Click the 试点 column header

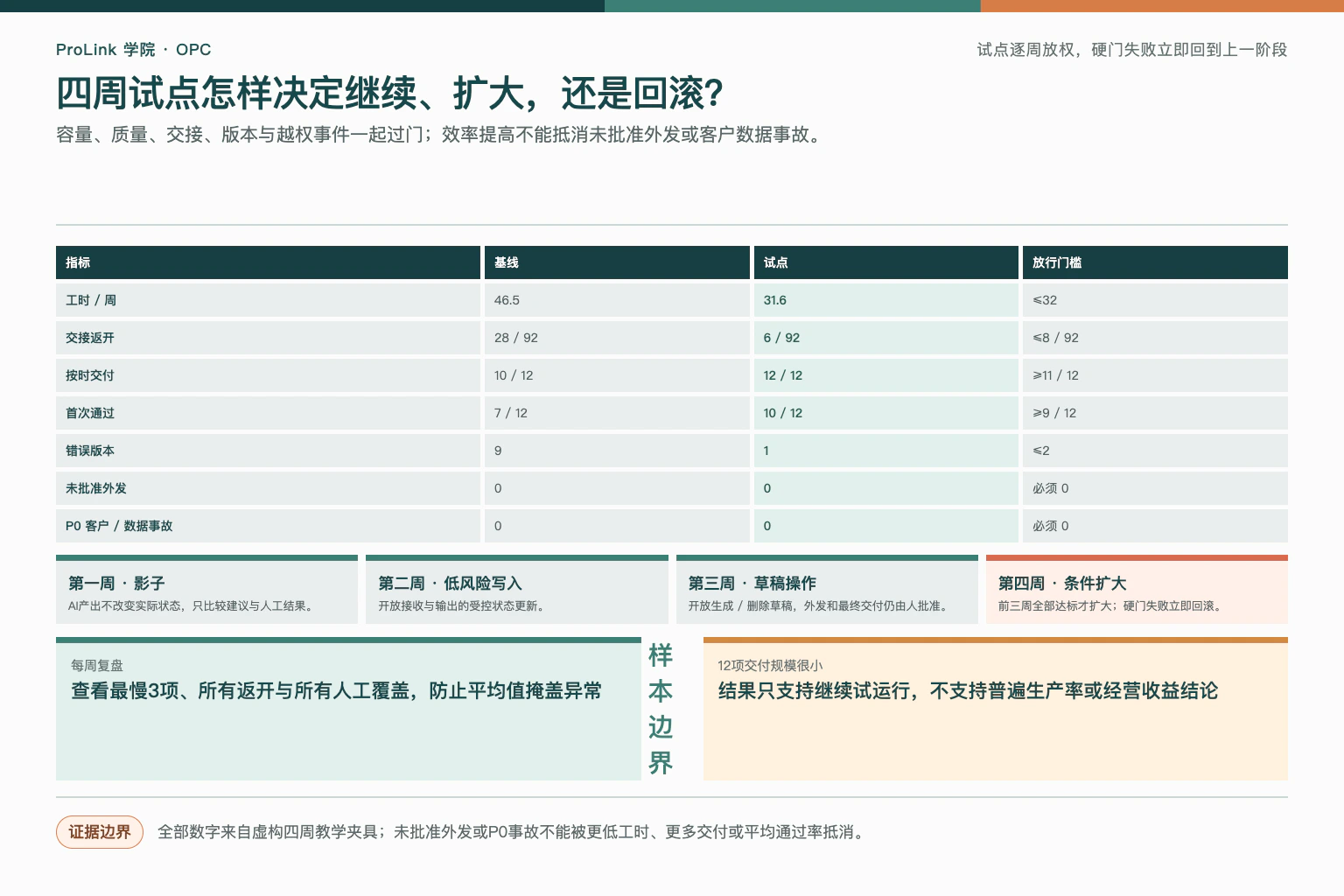[886, 262]
